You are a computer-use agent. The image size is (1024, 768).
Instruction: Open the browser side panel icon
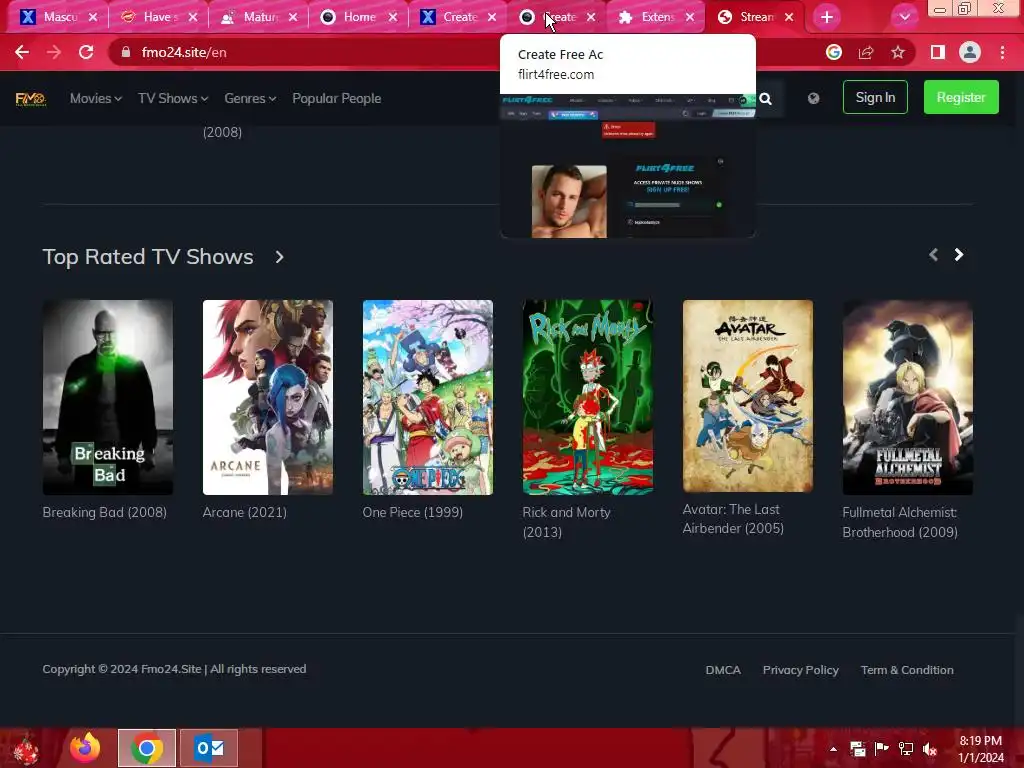(x=938, y=52)
